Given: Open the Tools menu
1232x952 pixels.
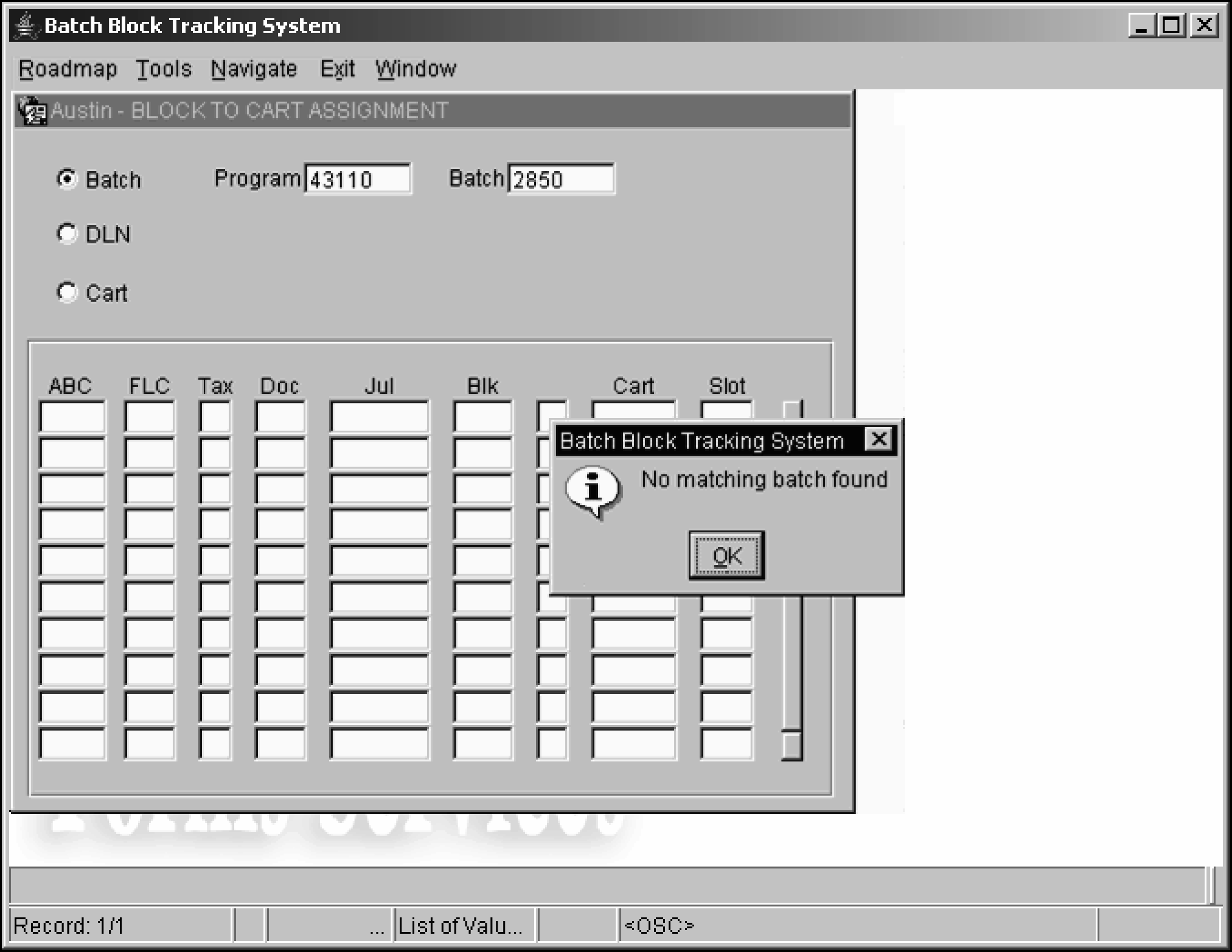Looking at the screenshot, I should 163,69.
